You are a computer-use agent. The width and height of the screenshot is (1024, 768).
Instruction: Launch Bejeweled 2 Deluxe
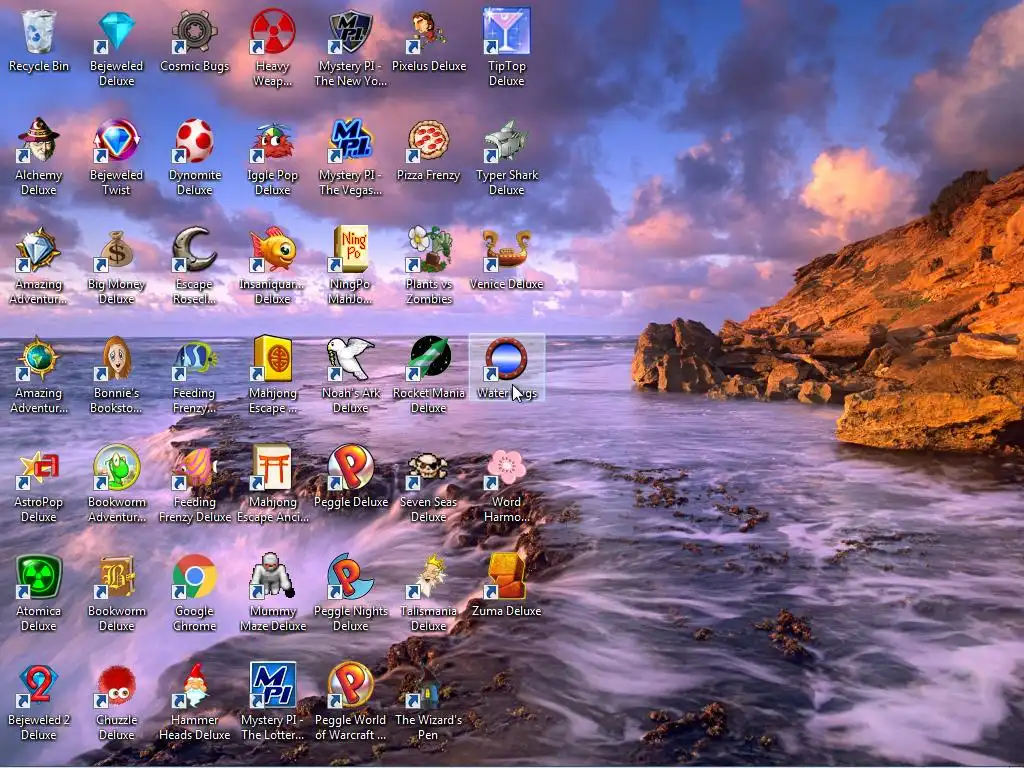(x=39, y=686)
